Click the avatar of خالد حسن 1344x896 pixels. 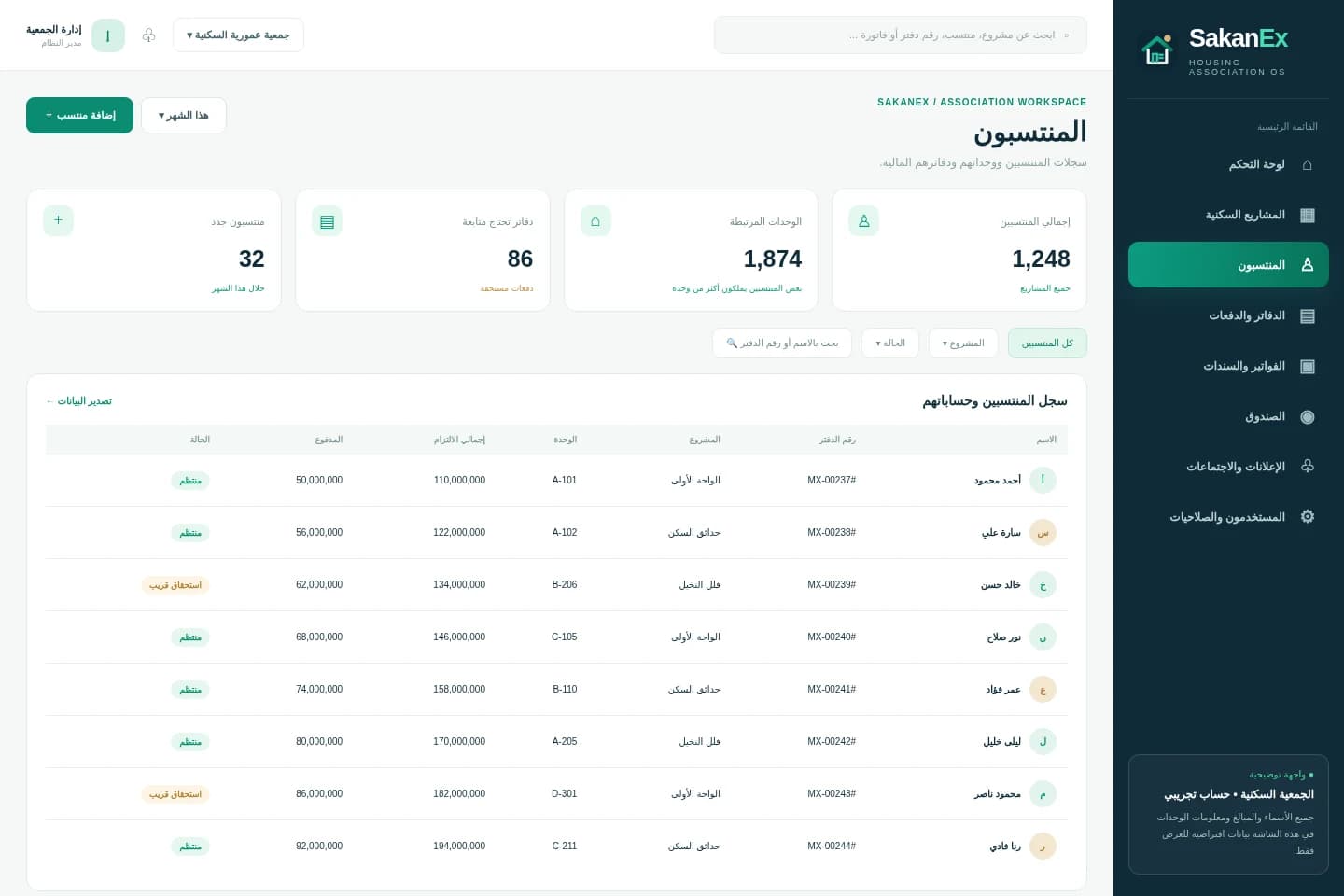click(1043, 584)
